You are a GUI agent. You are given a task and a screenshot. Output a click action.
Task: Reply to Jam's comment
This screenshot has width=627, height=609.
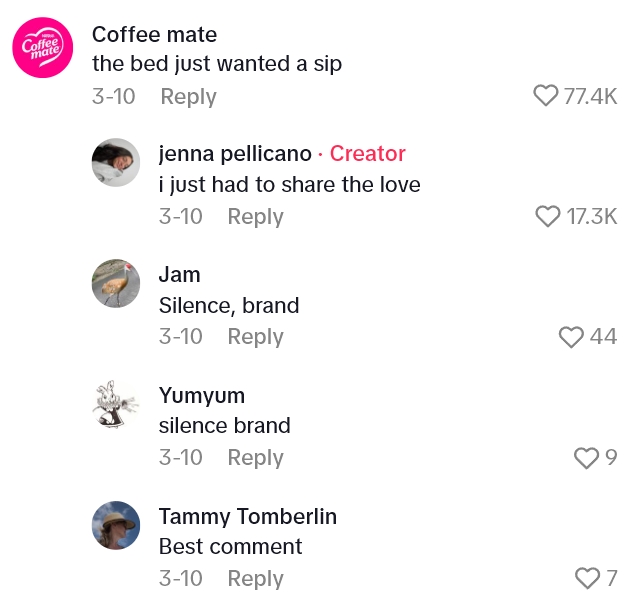tap(255, 337)
